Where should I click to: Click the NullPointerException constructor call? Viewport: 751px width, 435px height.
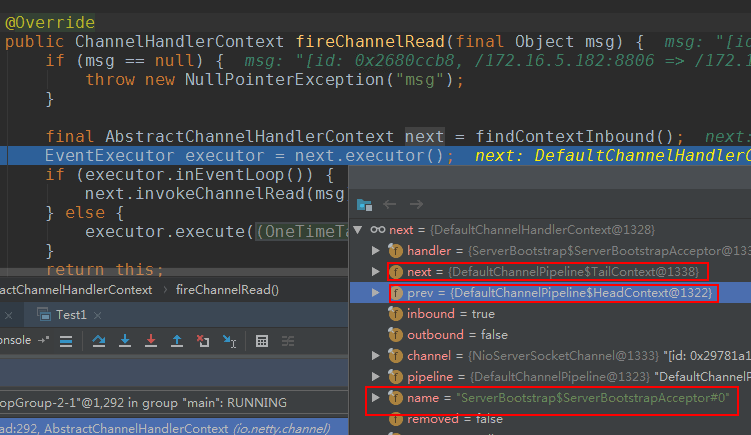pos(319,80)
